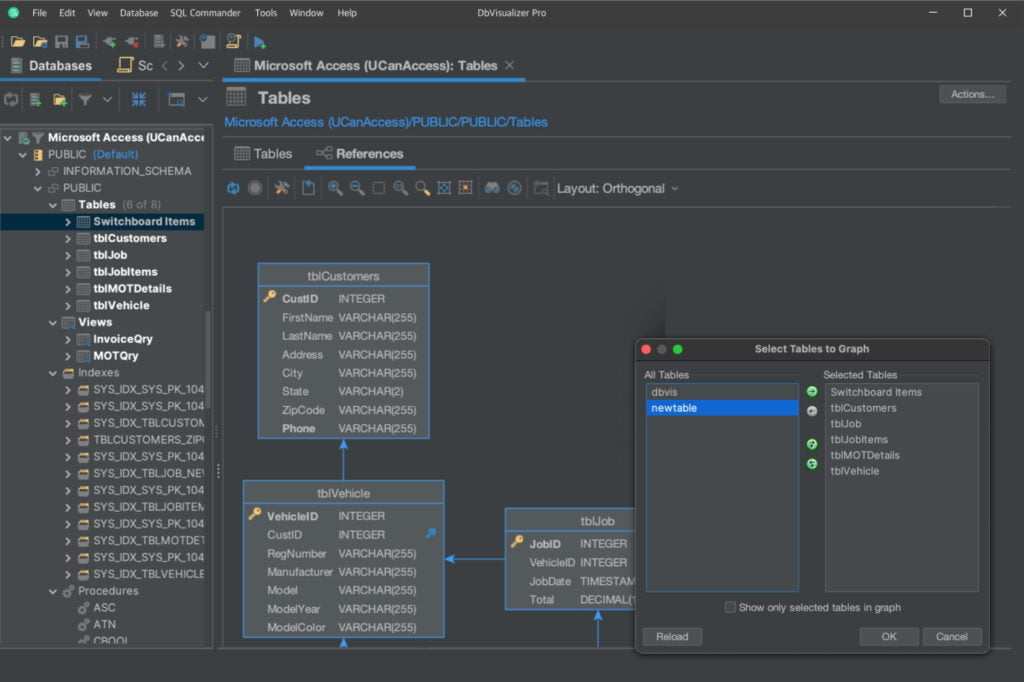Click the fit graph to window icon
The image size is (1024, 682).
tap(444, 188)
